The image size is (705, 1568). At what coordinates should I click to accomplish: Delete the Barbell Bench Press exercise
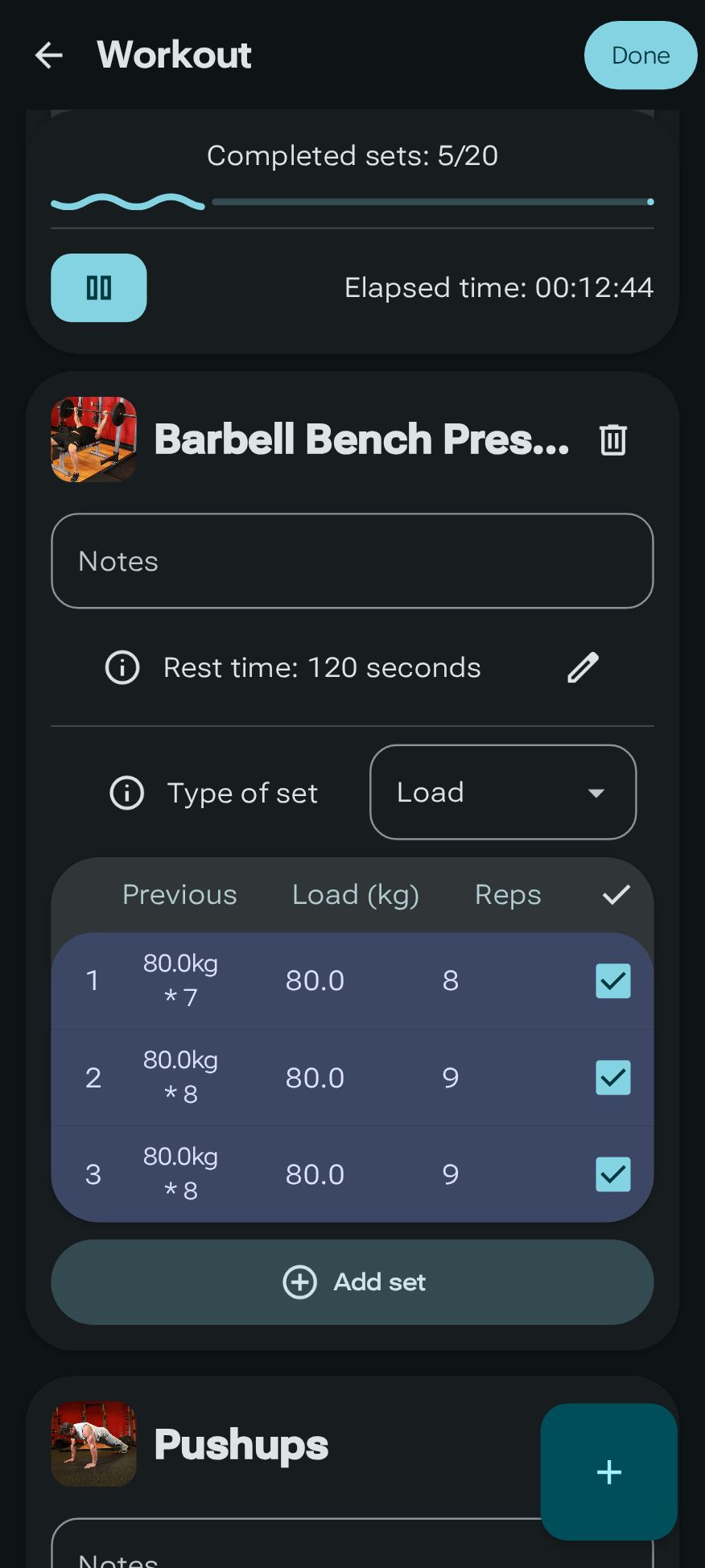612,439
